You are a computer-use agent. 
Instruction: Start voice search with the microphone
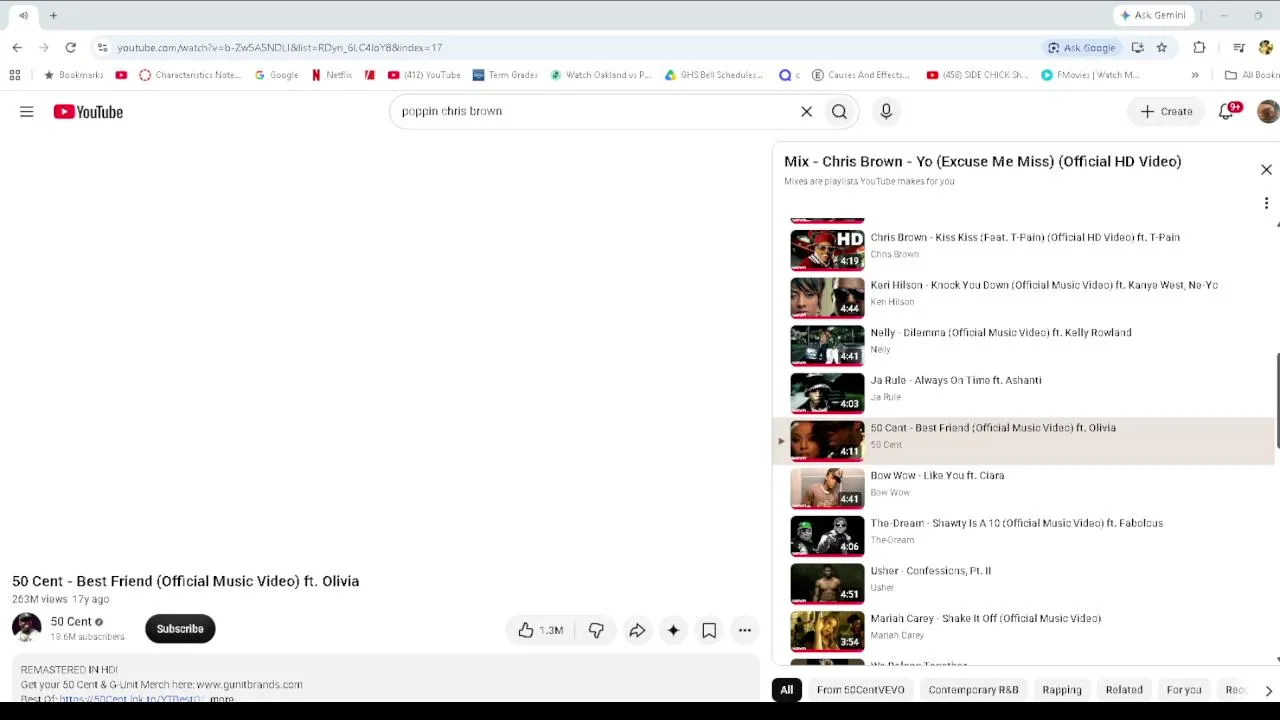tap(886, 112)
